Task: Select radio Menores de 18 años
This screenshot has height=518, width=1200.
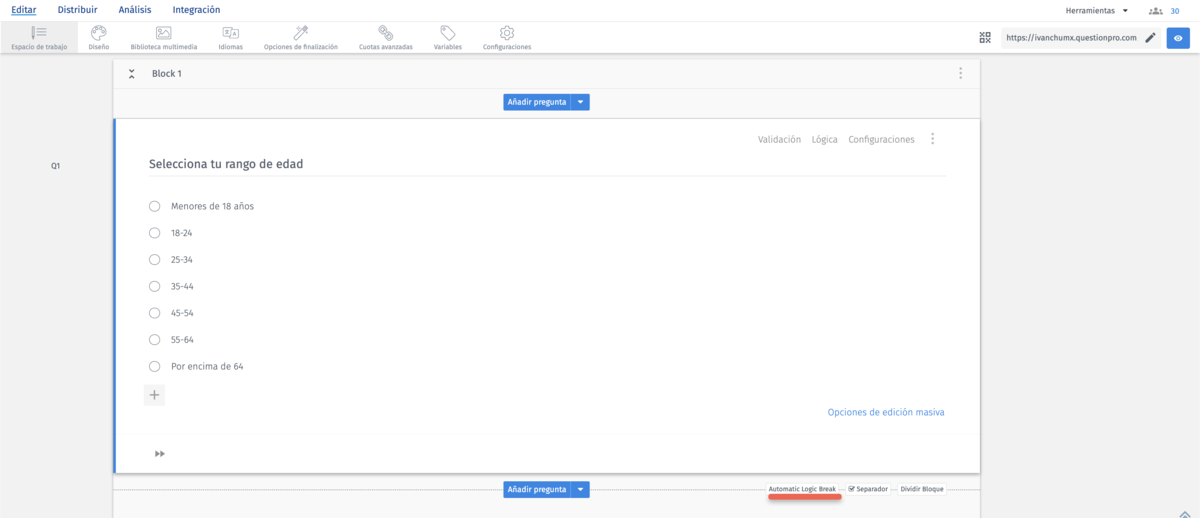Action: click(x=154, y=206)
